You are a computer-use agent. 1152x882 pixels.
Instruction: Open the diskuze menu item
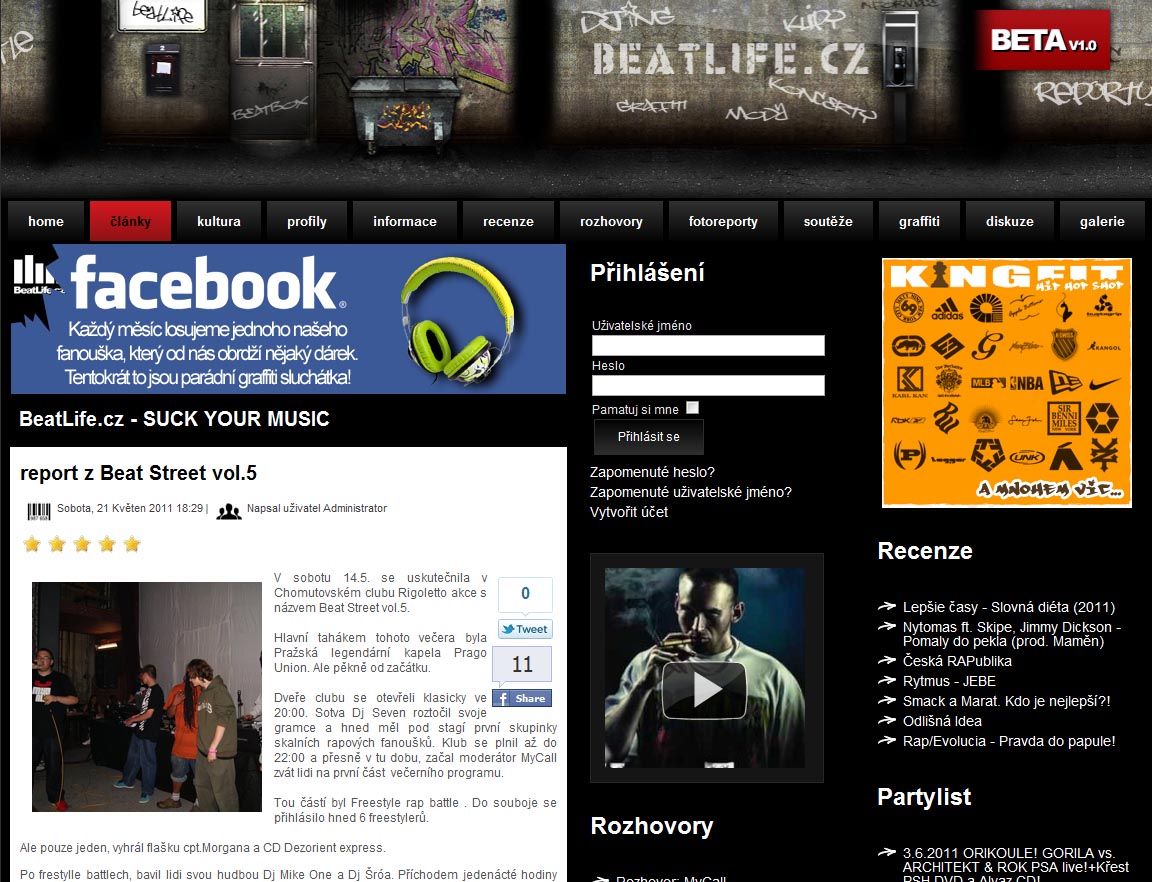point(1009,221)
